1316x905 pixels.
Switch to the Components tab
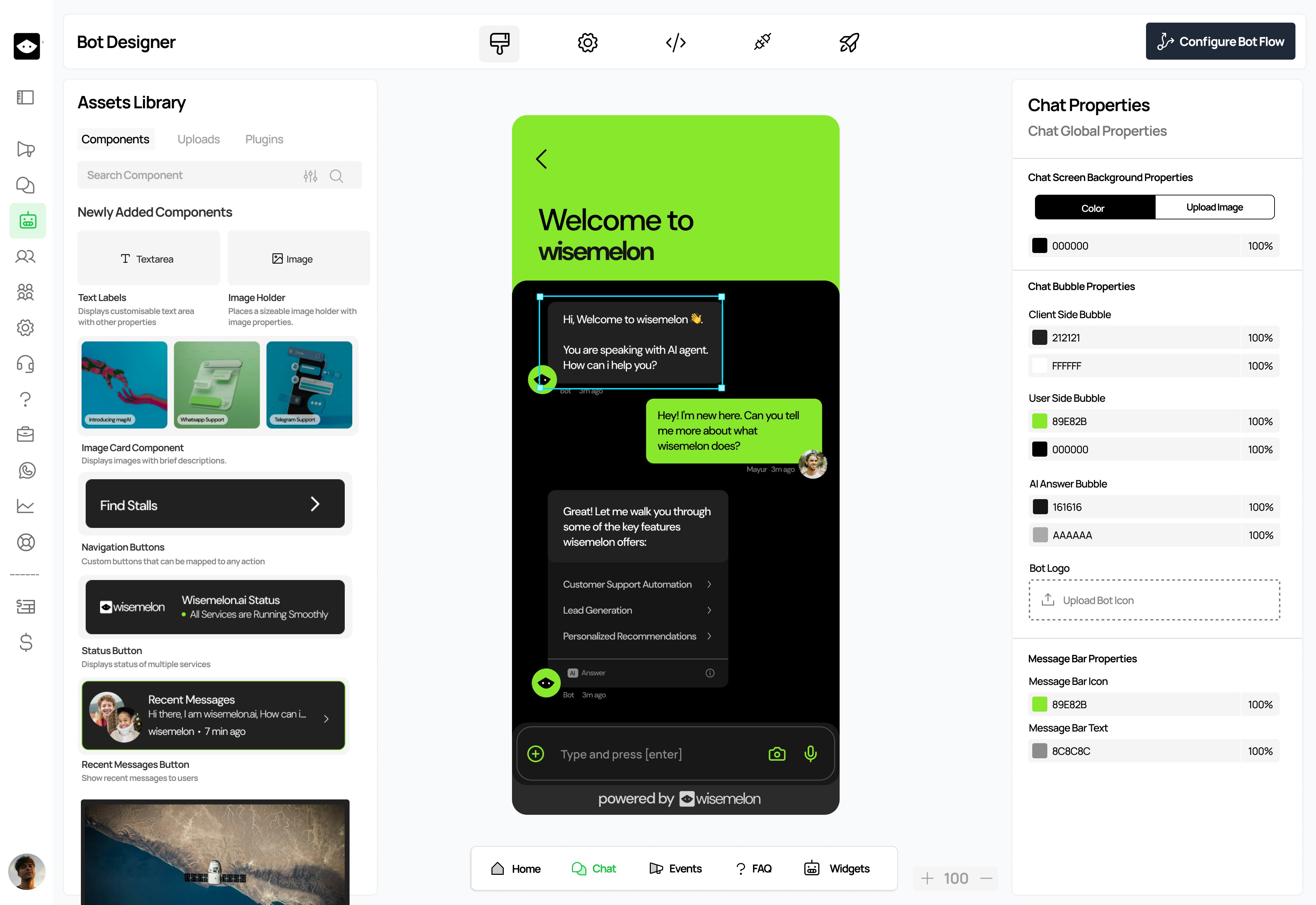pos(115,140)
